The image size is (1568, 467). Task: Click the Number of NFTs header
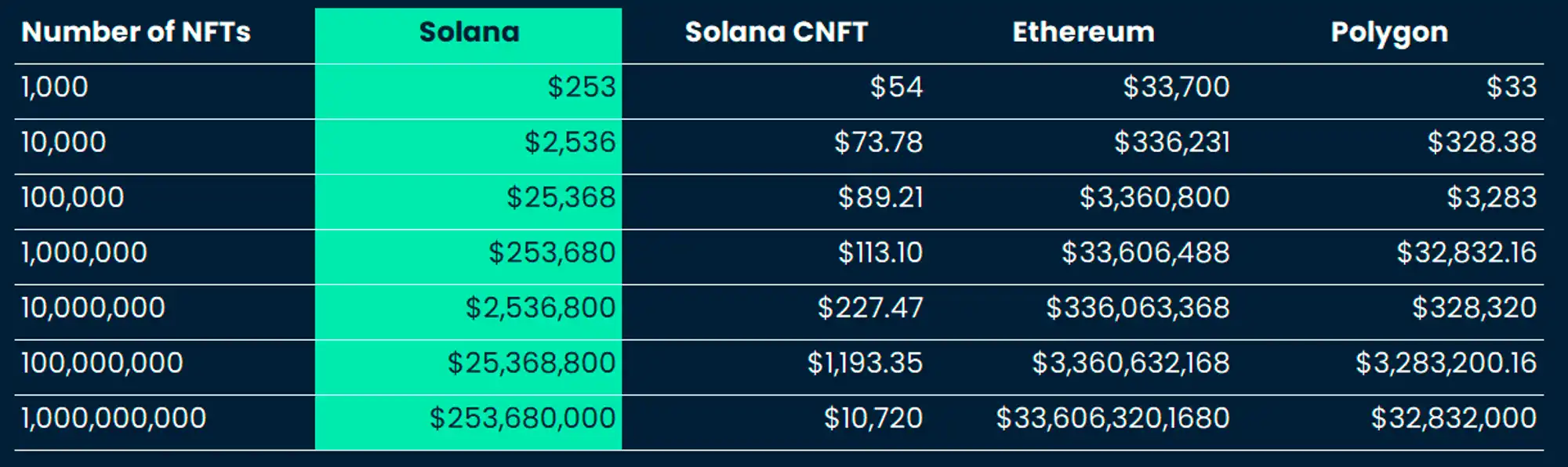[x=136, y=32]
